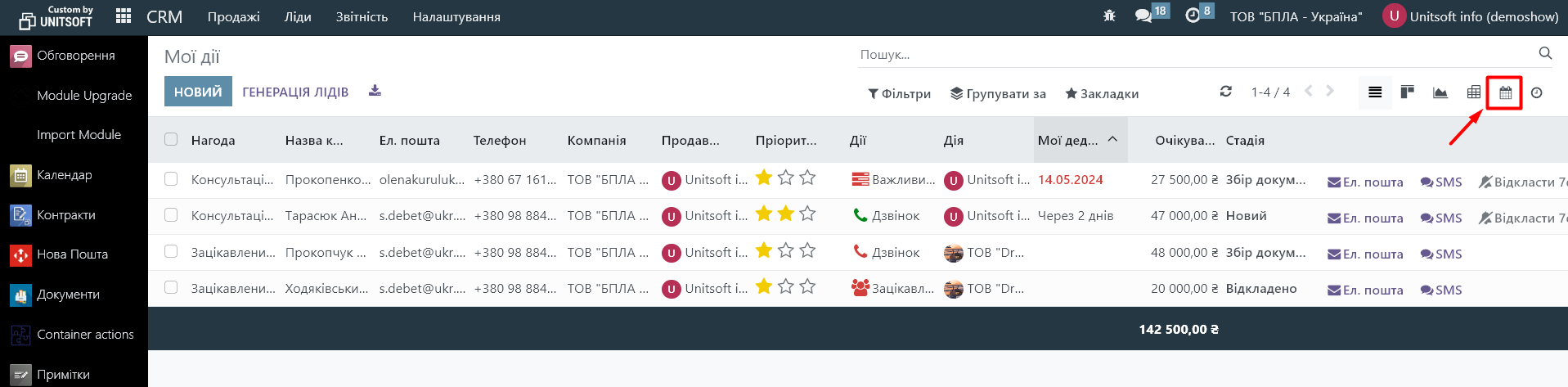Open the Групувати за dropdown
Screen dimensions: 1568x387
998,93
